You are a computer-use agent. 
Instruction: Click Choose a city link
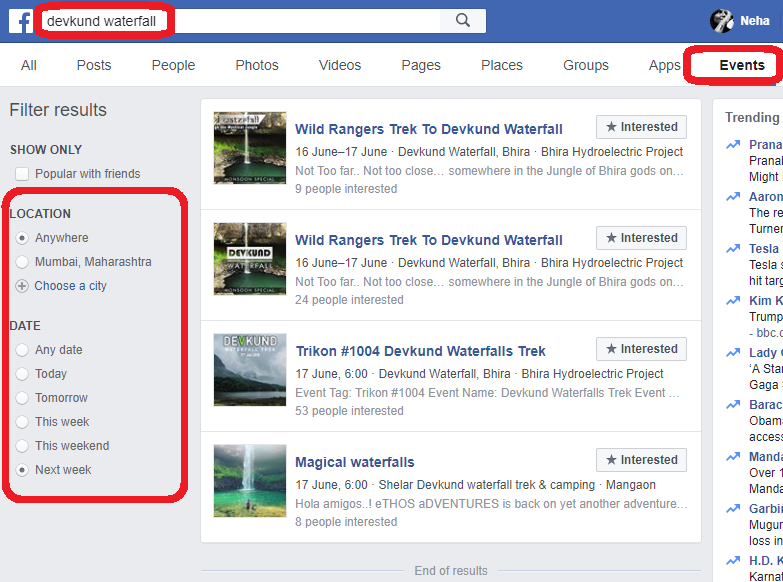pyautogui.click(x=70, y=286)
